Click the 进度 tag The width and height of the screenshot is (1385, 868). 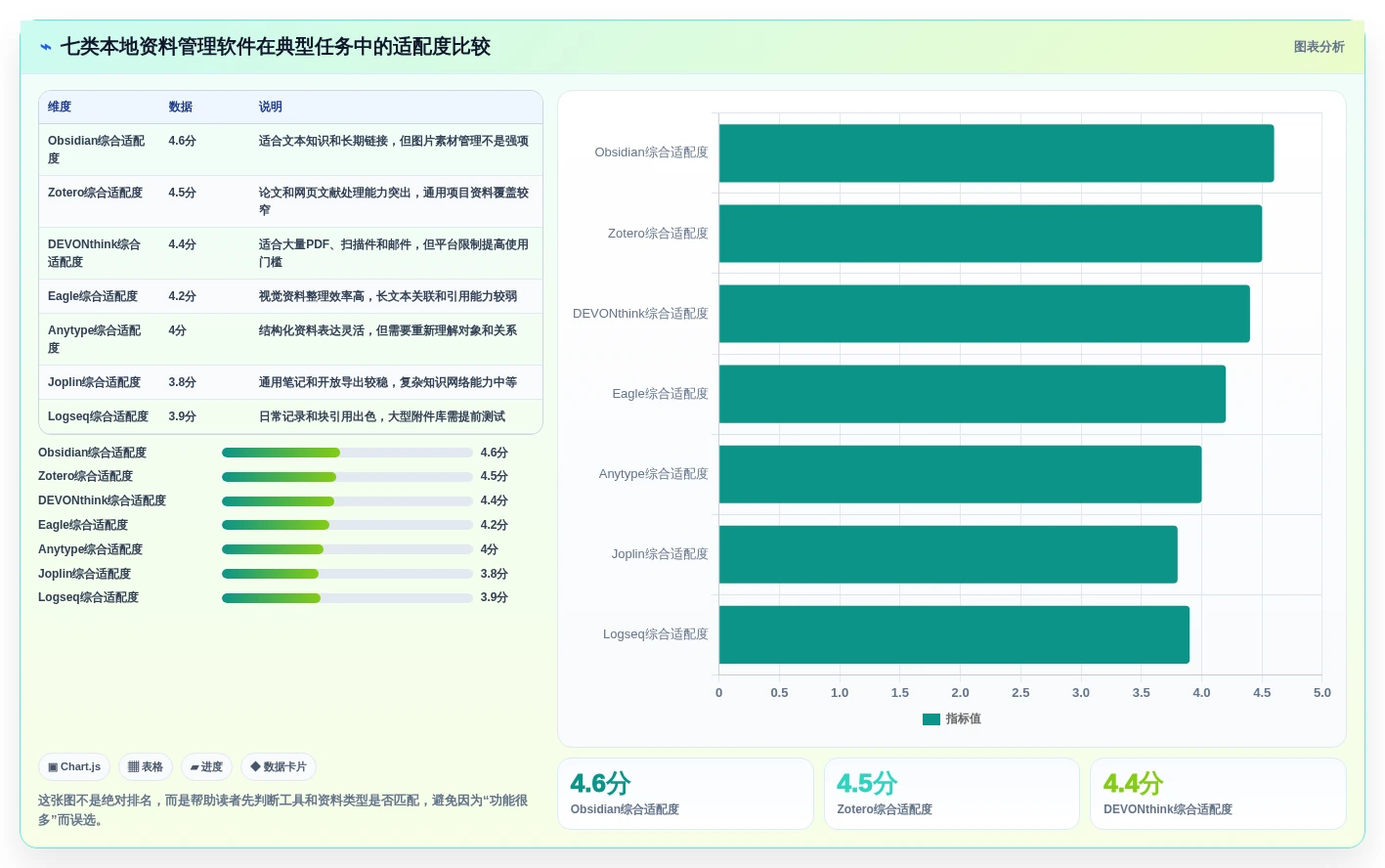pos(206,767)
